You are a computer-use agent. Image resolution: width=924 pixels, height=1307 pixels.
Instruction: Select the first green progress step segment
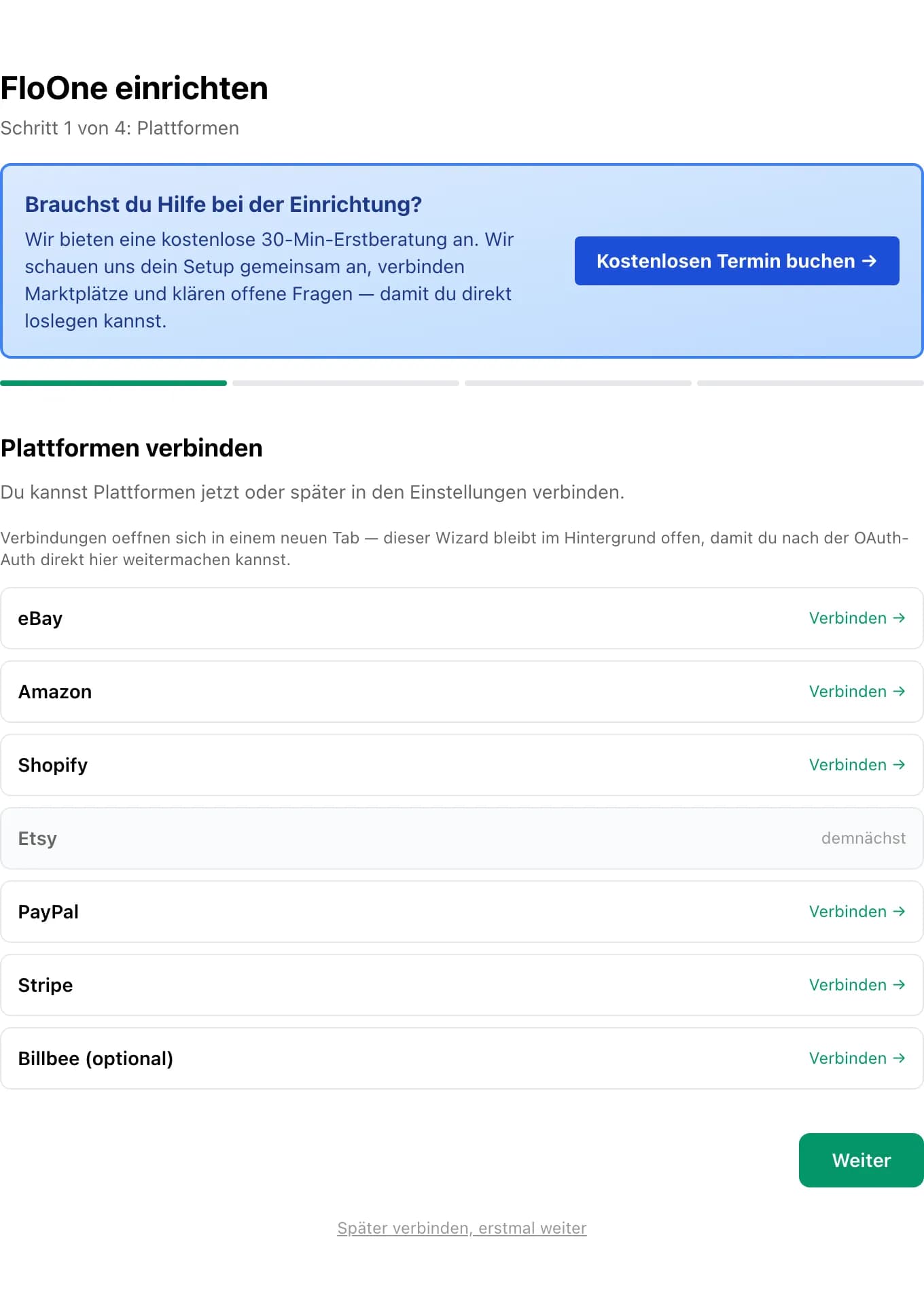(x=113, y=383)
